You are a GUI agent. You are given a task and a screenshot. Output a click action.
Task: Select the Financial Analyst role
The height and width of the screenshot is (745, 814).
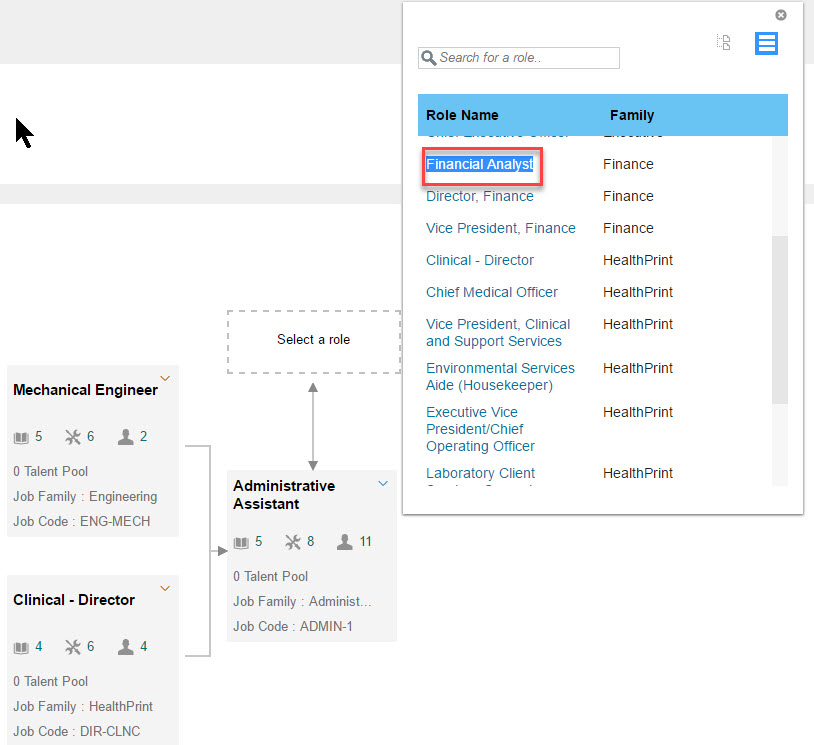click(479, 164)
